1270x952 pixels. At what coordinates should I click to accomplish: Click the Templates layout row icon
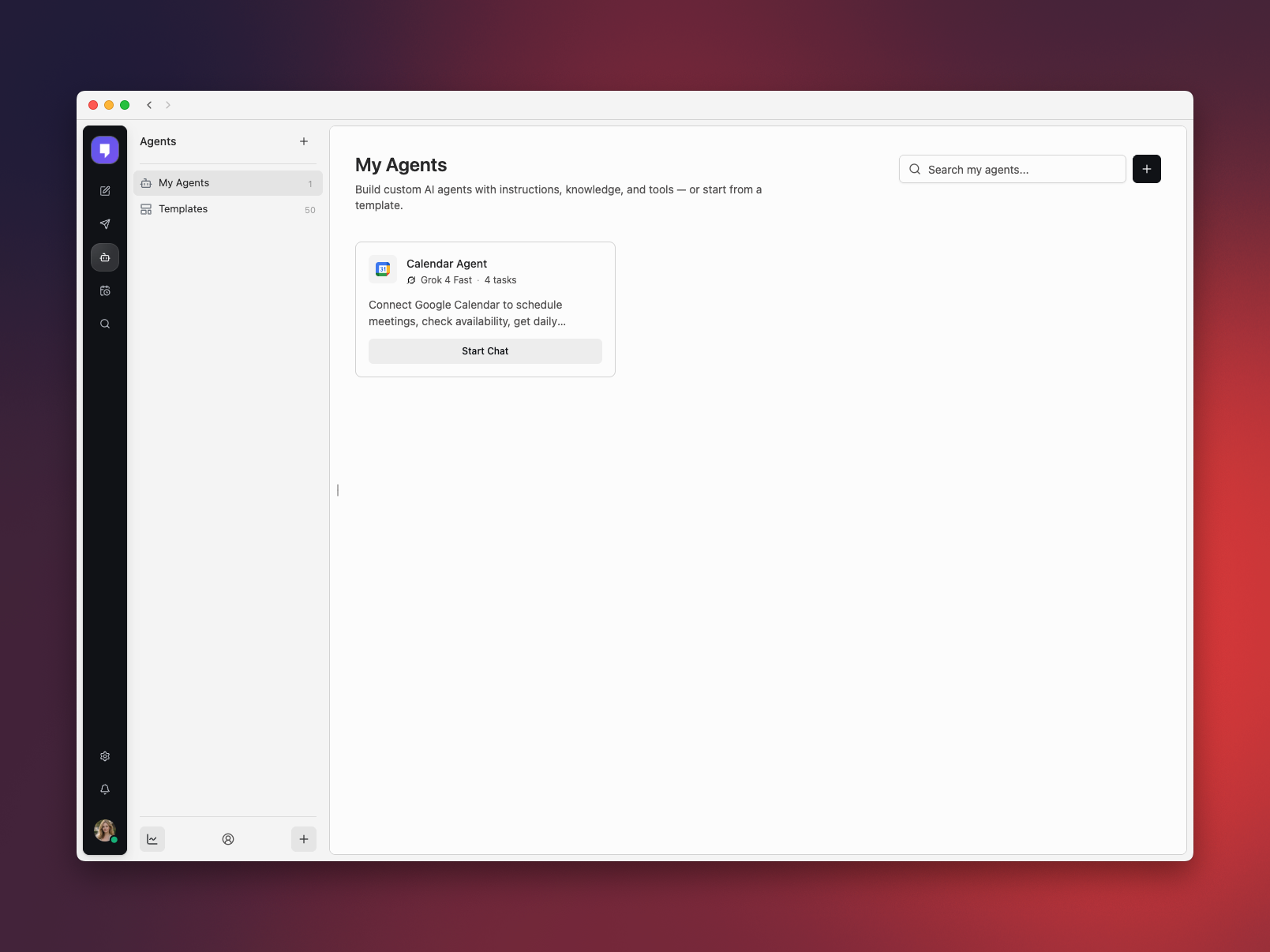[x=146, y=209]
